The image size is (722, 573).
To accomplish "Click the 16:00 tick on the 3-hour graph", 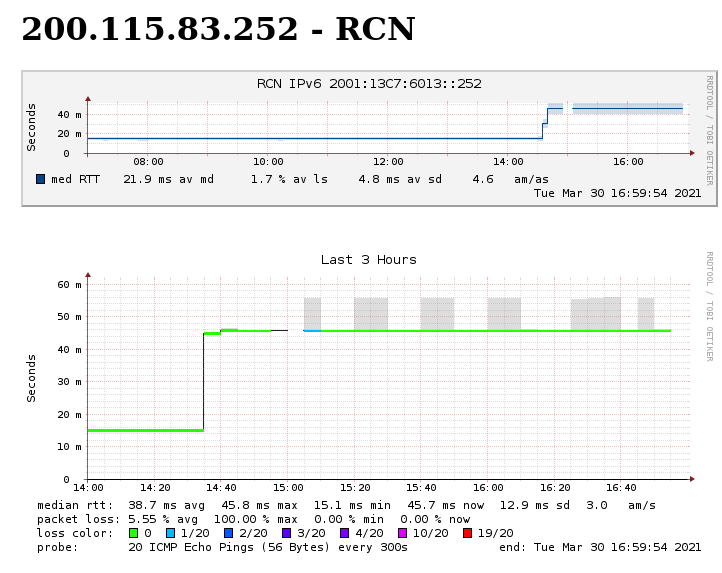I will point(488,488).
